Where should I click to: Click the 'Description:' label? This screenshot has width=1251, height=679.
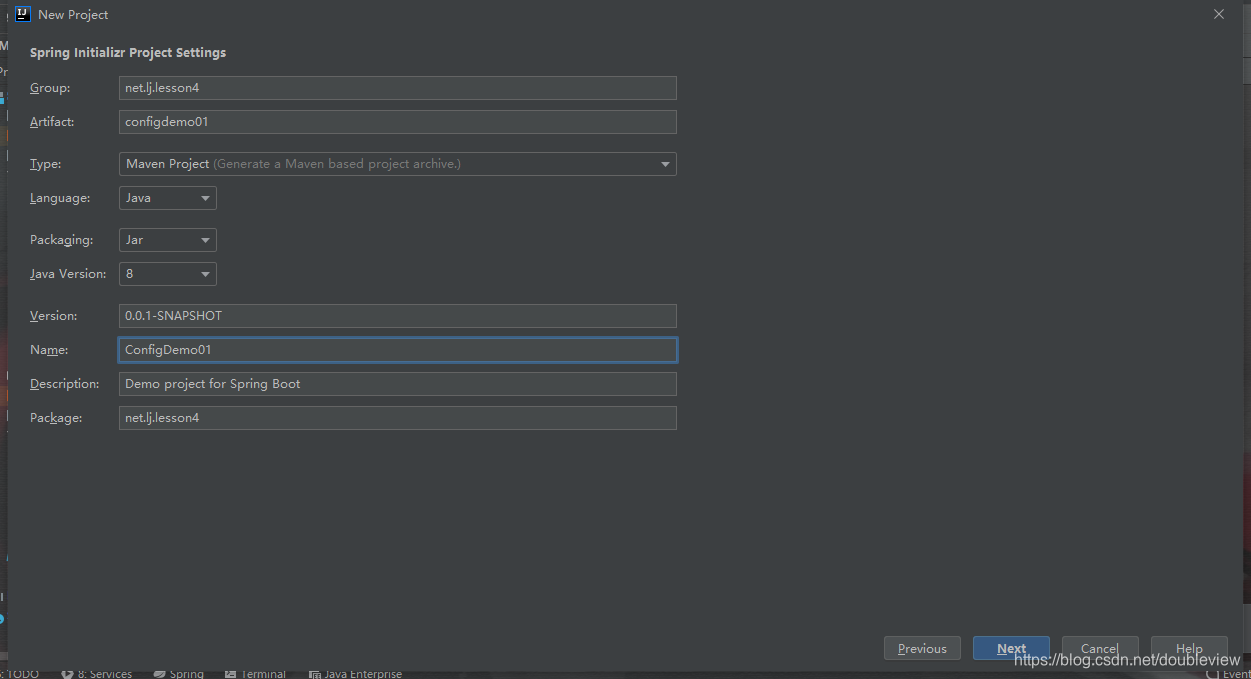[x=65, y=384]
